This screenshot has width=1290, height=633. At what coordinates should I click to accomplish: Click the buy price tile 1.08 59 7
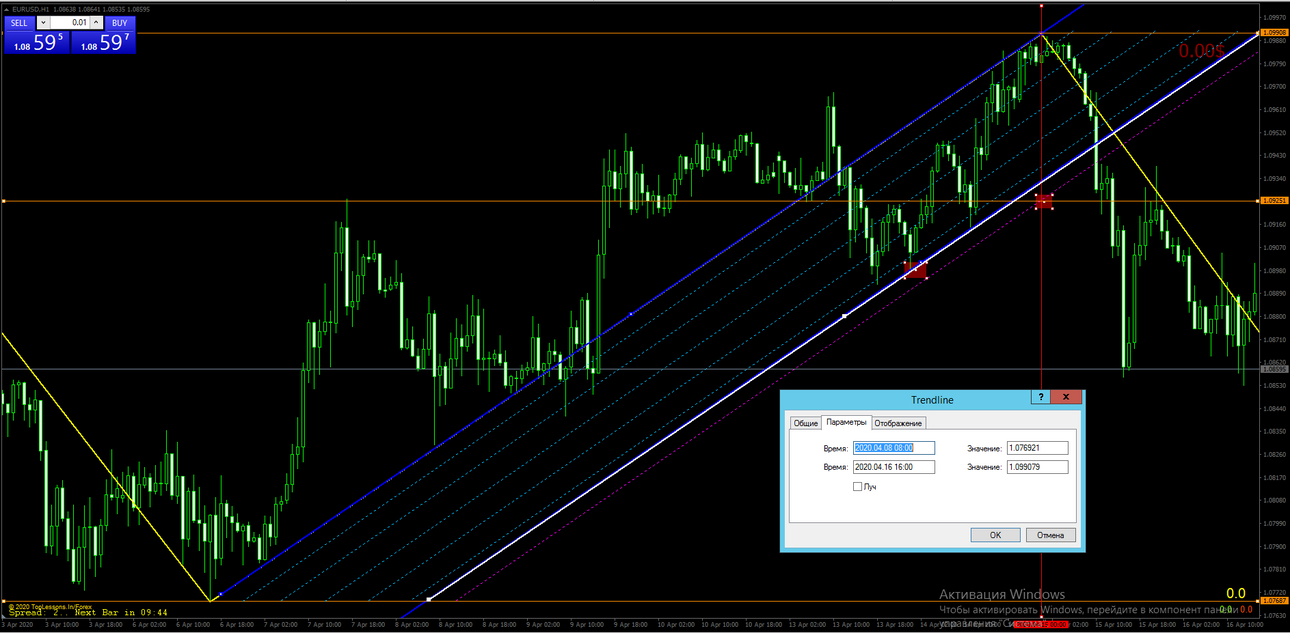(x=104, y=42)
